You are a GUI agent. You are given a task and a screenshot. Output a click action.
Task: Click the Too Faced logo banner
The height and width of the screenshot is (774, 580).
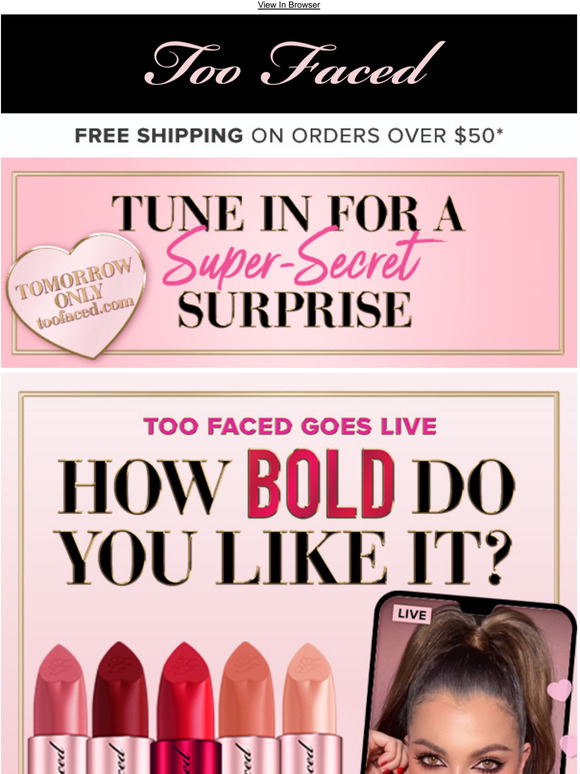coord(289,64)
